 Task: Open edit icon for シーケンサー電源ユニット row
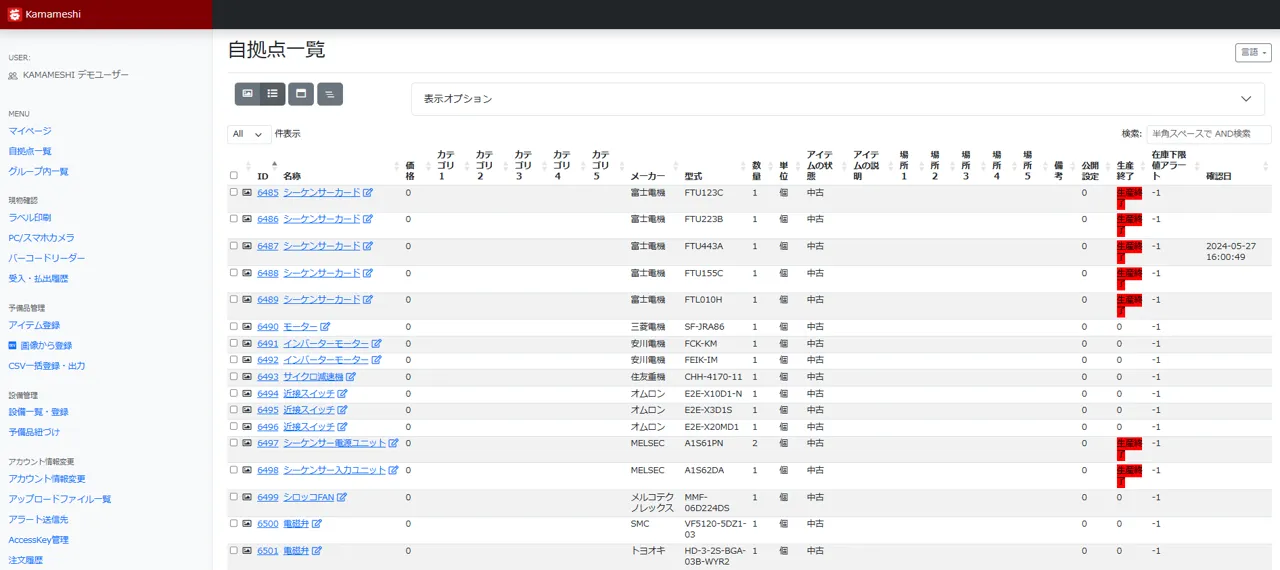(393, 443)
